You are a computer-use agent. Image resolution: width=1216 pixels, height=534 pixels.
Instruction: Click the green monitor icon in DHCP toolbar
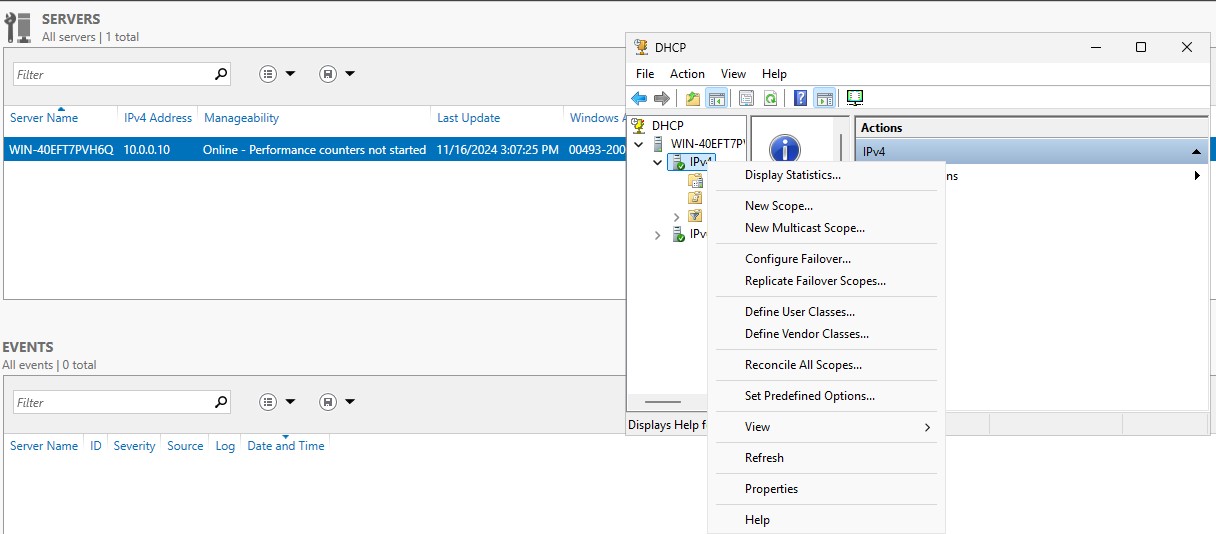pyautogui.click(x=855, y=98)
